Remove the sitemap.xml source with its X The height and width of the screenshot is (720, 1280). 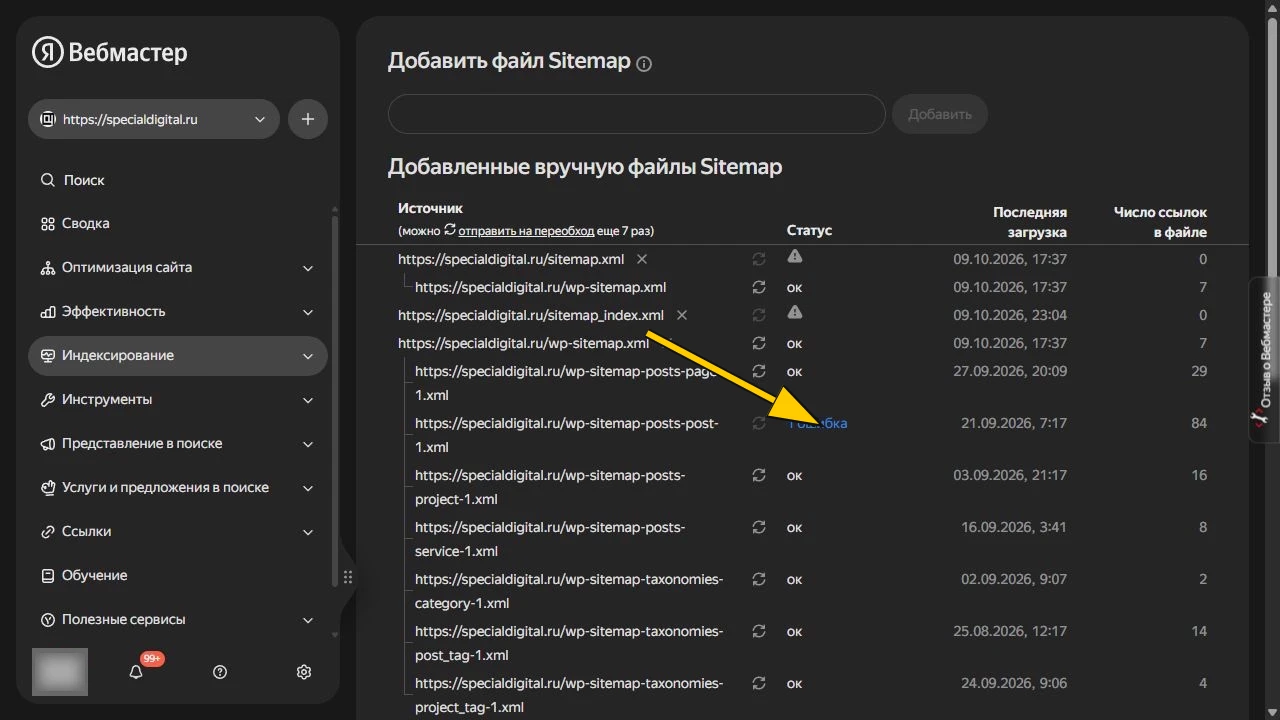(x=642, y=259)
